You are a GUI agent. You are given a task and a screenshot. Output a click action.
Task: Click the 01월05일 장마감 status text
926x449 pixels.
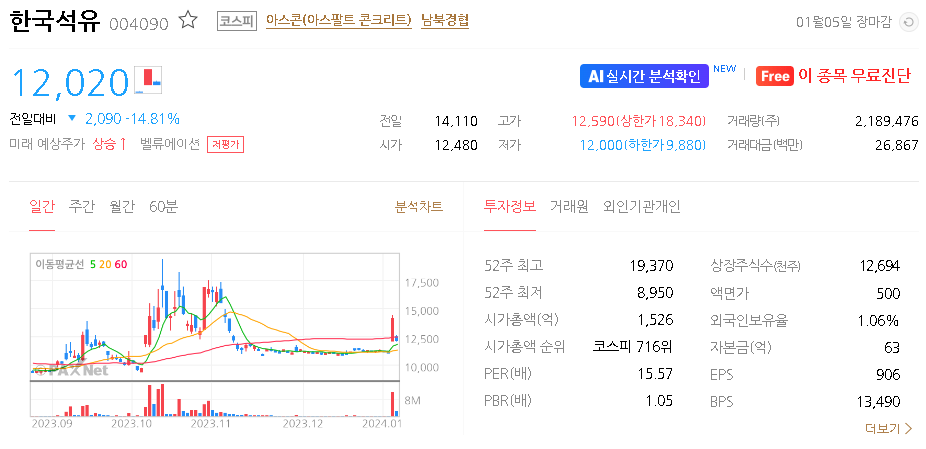[843, 23]
